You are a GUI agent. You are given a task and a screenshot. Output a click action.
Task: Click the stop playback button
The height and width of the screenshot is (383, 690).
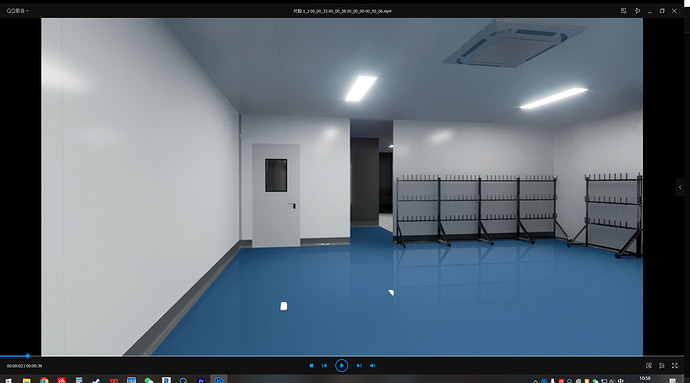pyautogui.click(x=312, y=365)
